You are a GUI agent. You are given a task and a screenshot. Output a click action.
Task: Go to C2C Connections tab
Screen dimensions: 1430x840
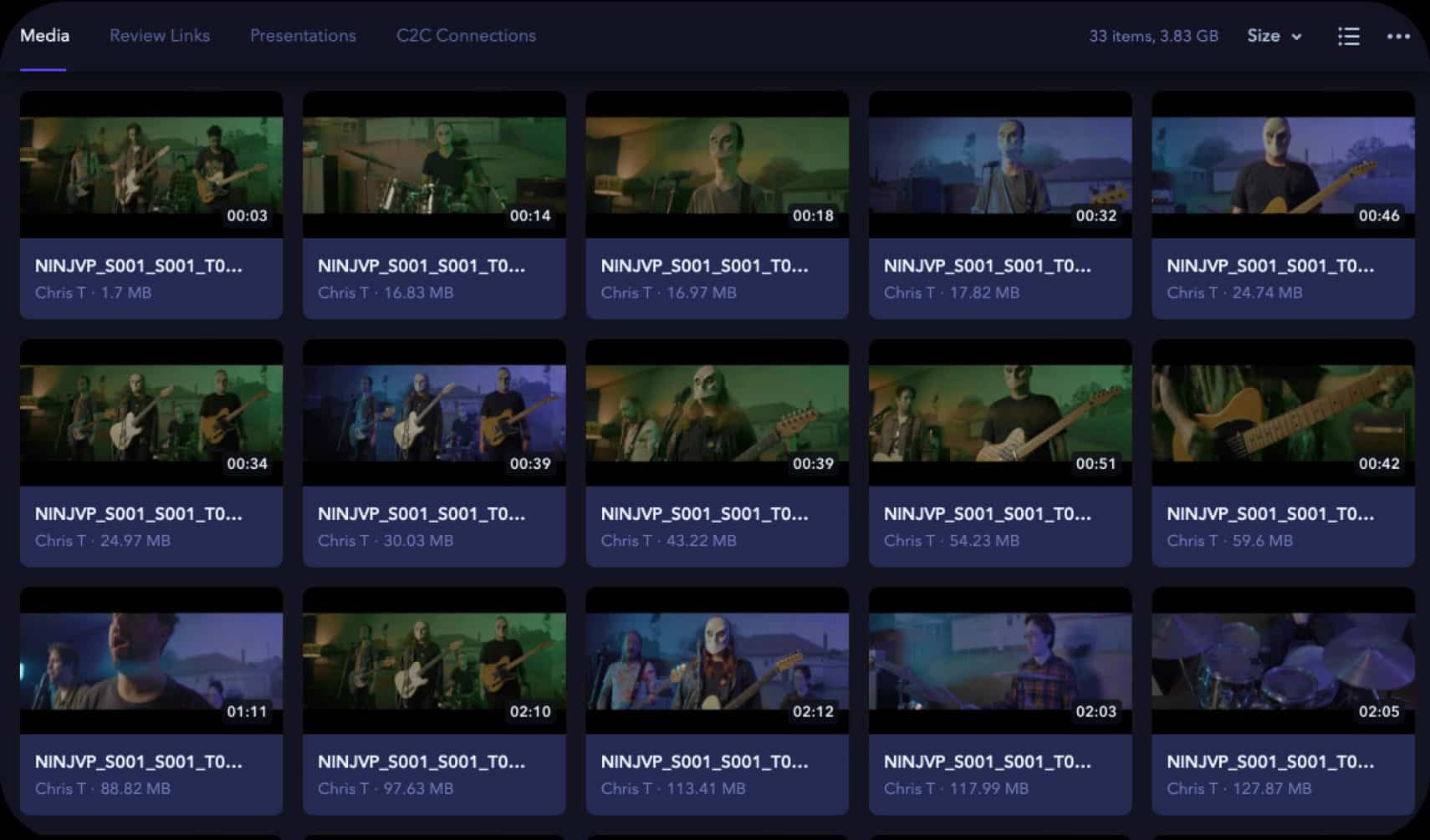point(466,36)
